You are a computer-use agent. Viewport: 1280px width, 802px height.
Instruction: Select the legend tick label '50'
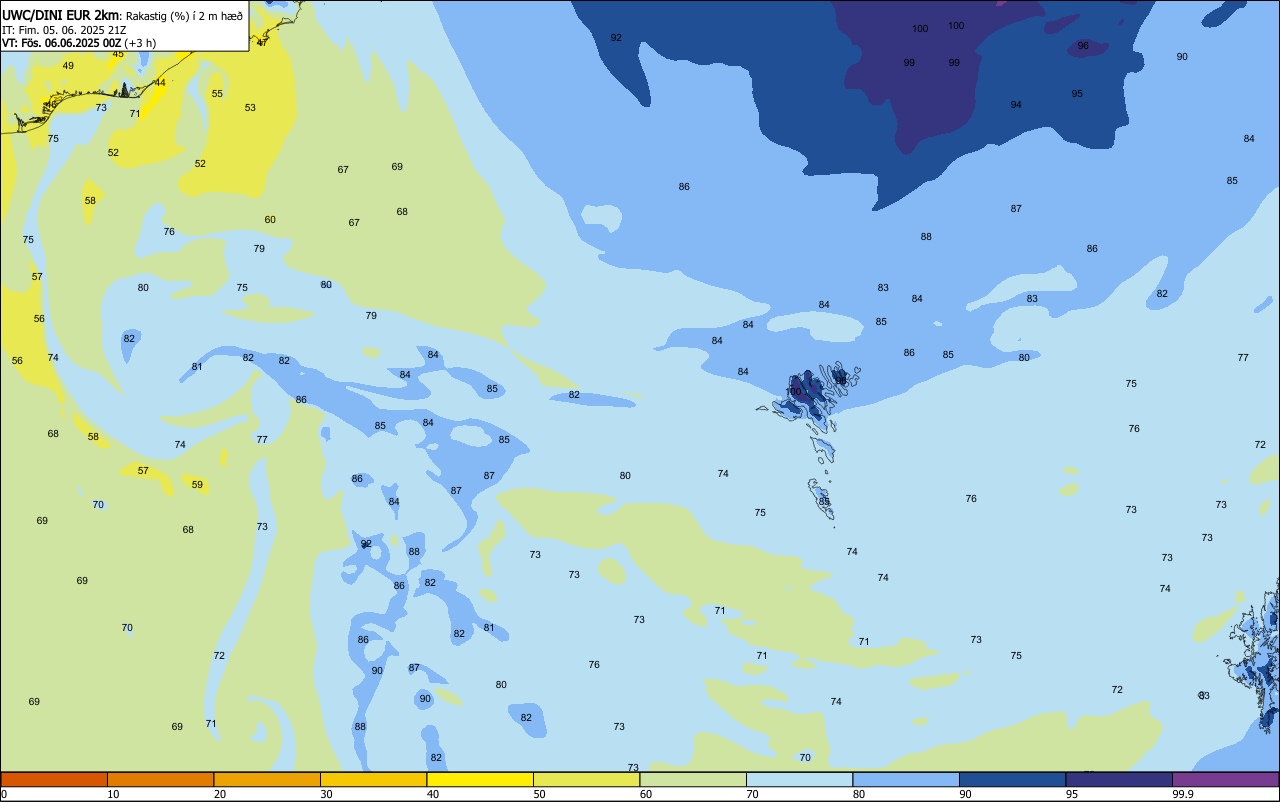pyautogui.click(x=540, y=794)
